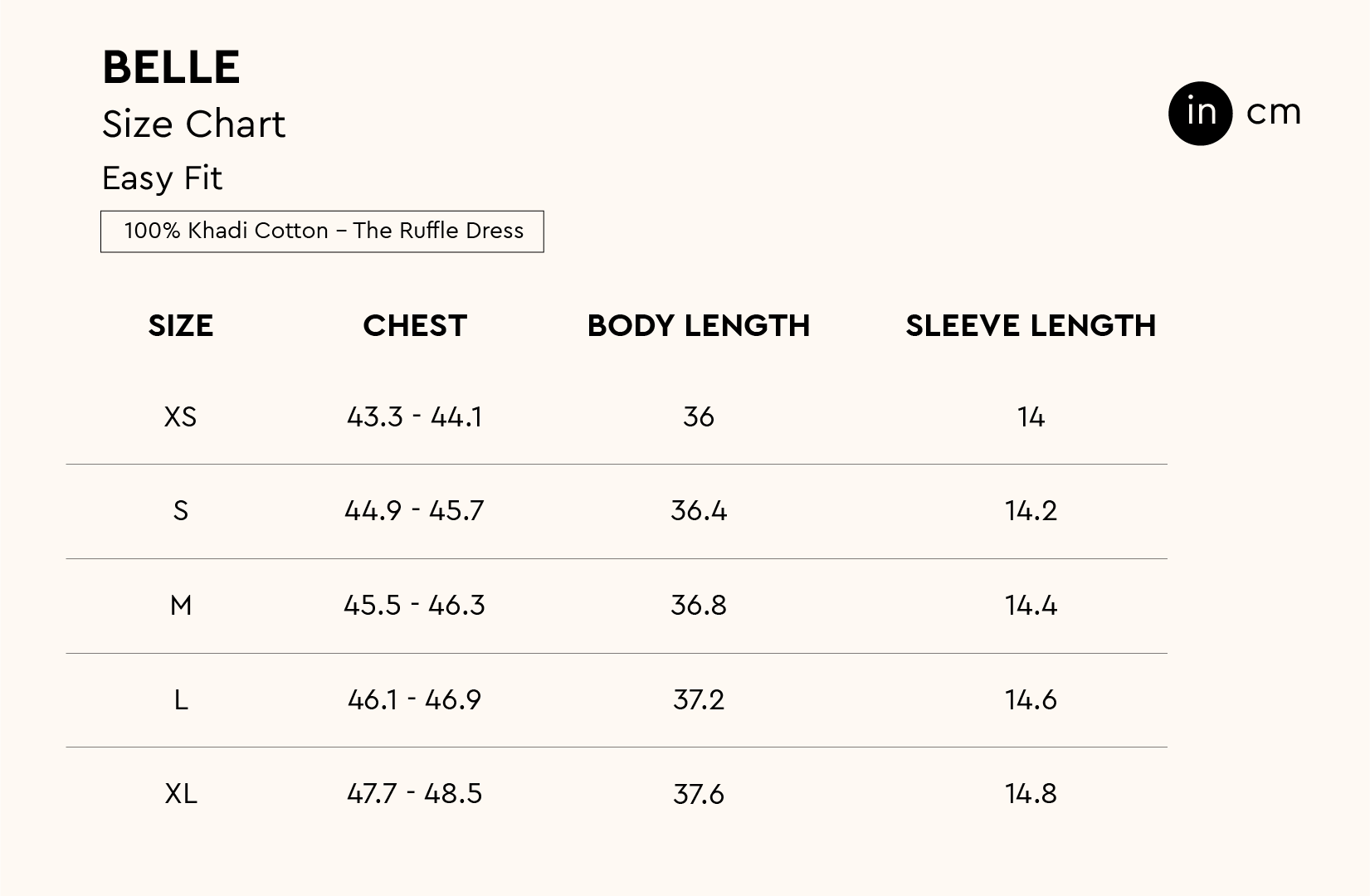
Task: Click the BELLE brand title
Action: coord(171,67)
